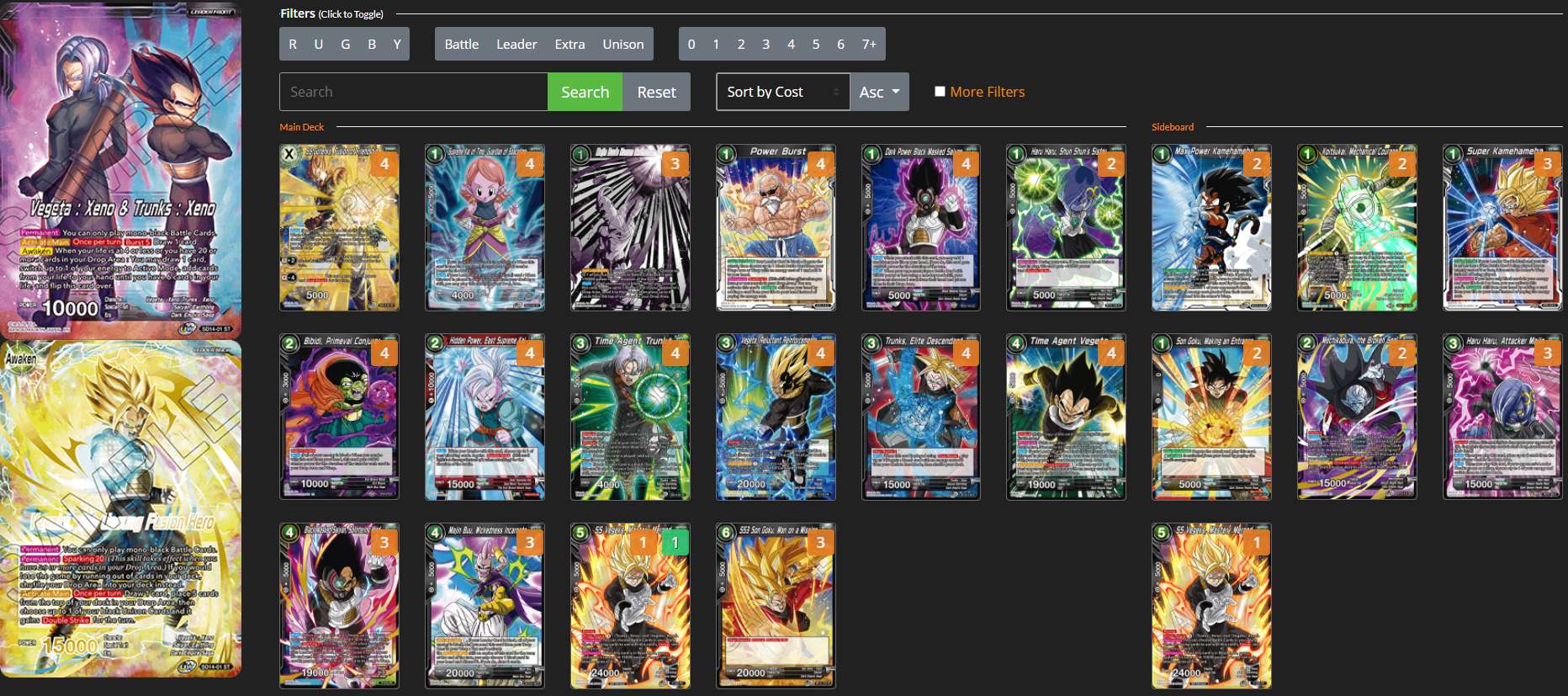
Task: Open the Time Agent Trunks card
Action: (630, 417)
